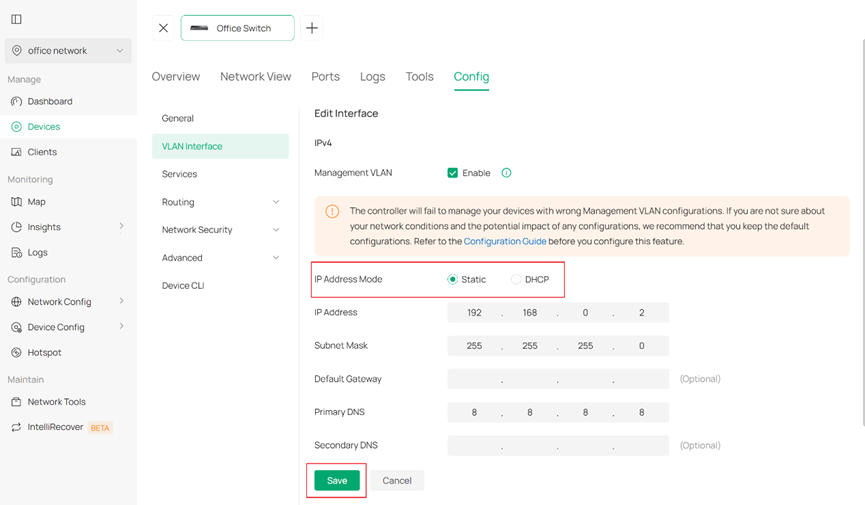The image size is (865, 505).
Task: Expand the Insights submenu chevron
Action: [x=121, y=226]
